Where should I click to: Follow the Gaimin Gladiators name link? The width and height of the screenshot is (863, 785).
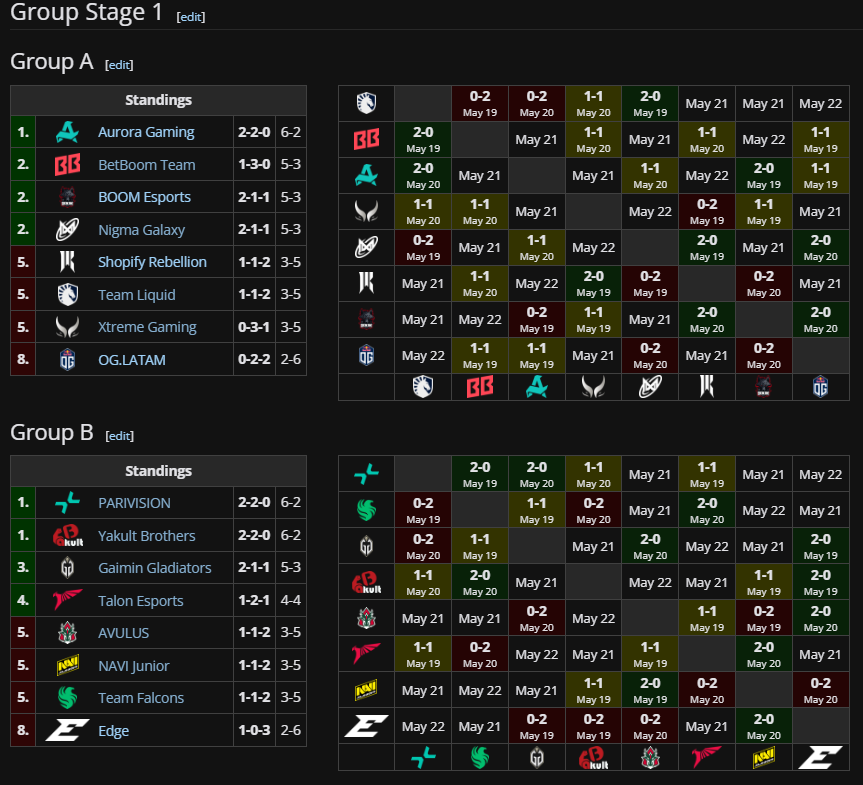coord(155,568)
